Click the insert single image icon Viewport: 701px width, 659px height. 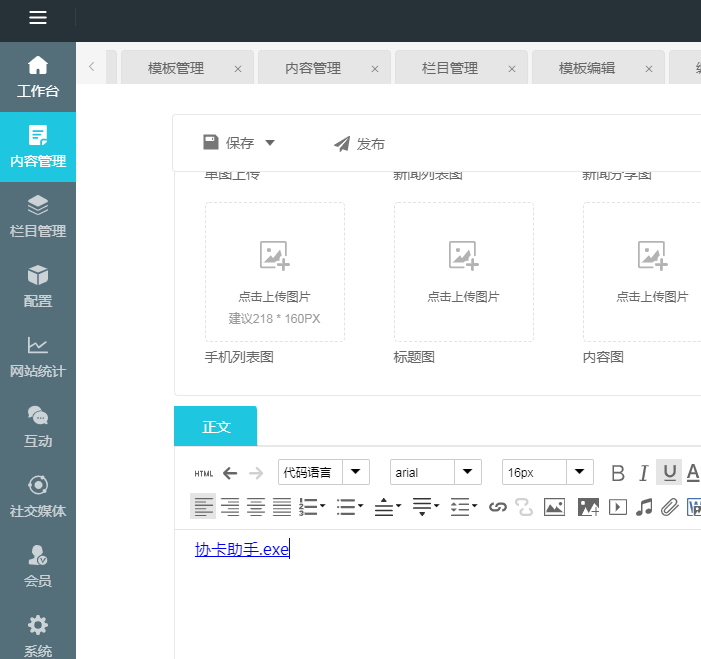point(554,507)
